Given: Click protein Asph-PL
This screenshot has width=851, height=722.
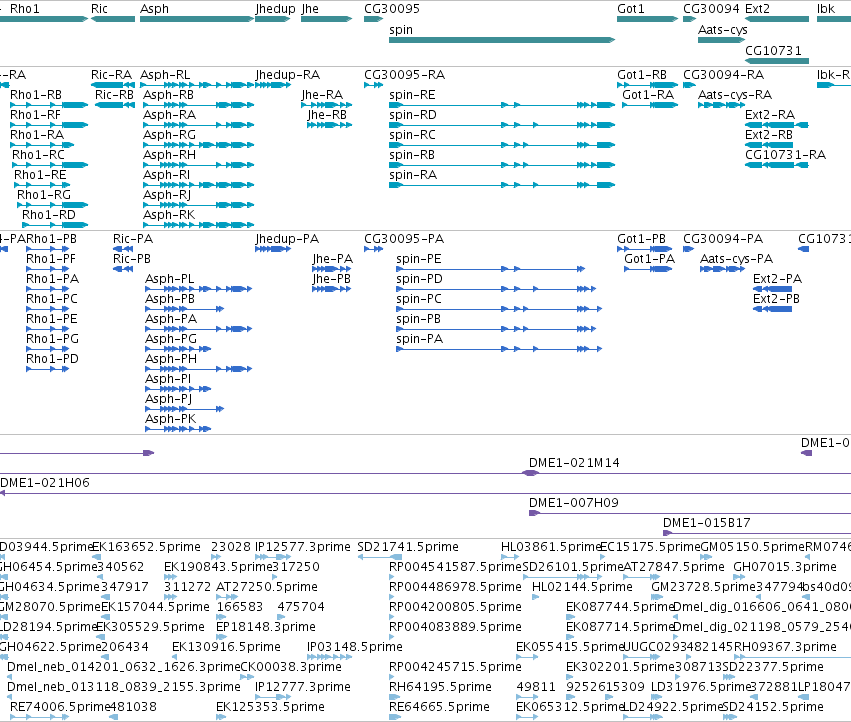Looking at the screenshot, I should point(199,289).
